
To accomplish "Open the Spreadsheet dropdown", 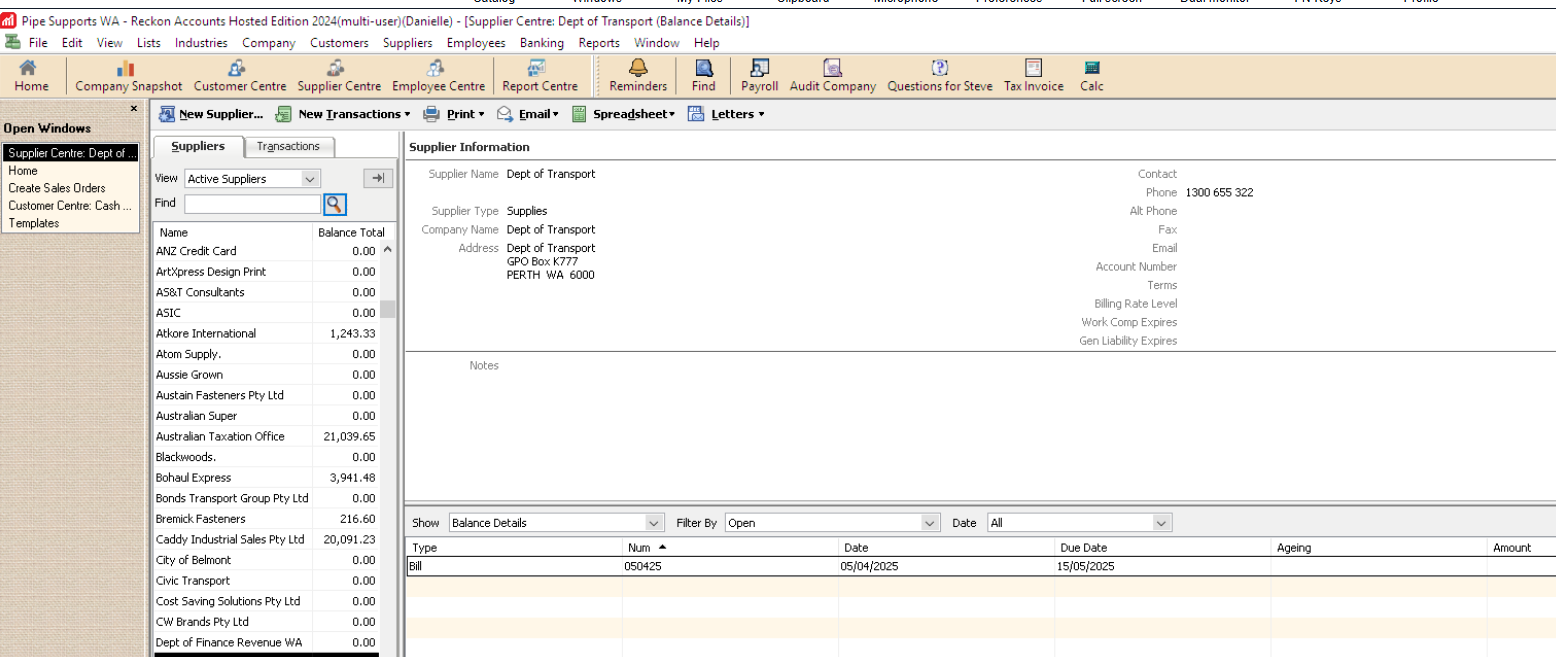I will coord(623,114).
